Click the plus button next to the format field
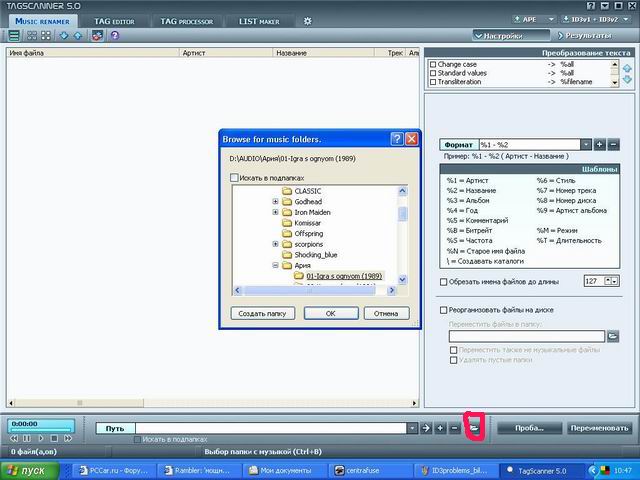This screenshot has width=640, height=480. coord(600,145)
